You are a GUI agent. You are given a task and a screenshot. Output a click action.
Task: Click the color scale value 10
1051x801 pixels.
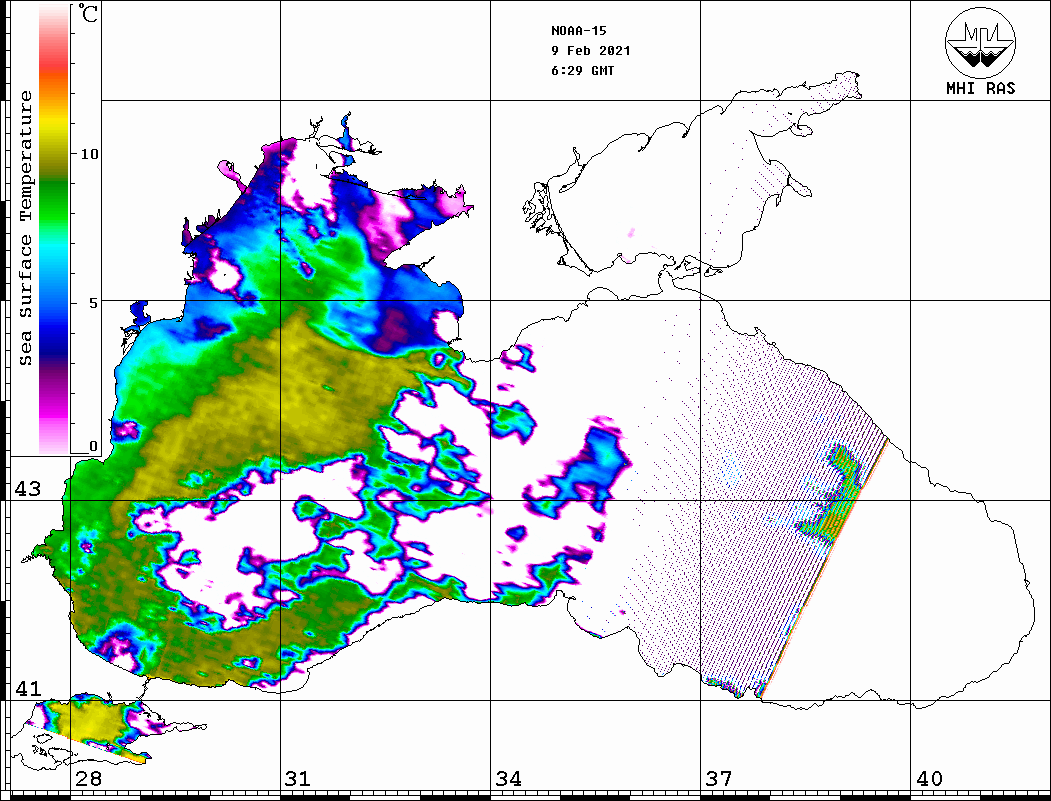tap(89, 154)
